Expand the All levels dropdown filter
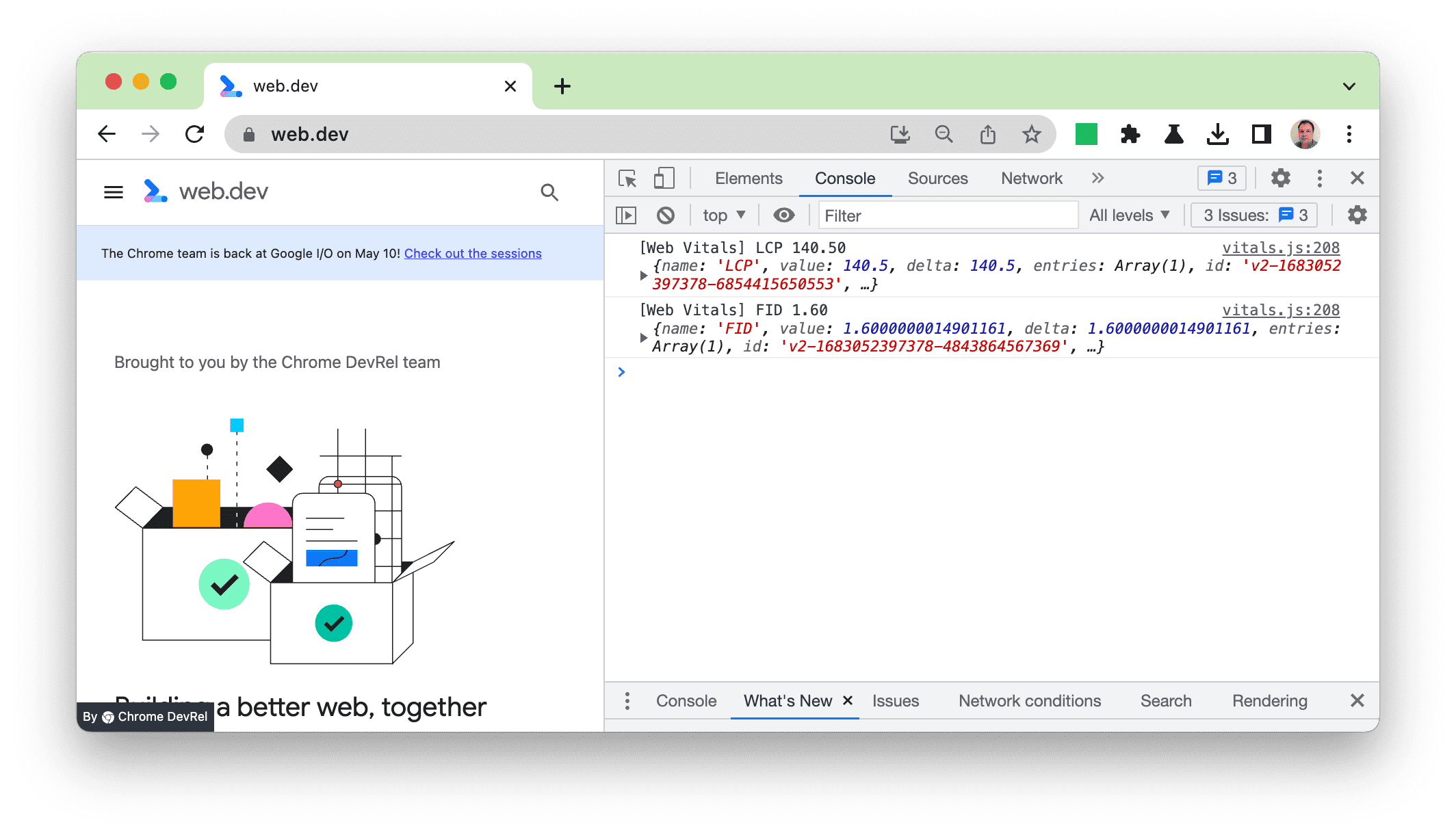Viewport: 1456px width, 833px height. pyautogui.click(x=1131, y=215)
